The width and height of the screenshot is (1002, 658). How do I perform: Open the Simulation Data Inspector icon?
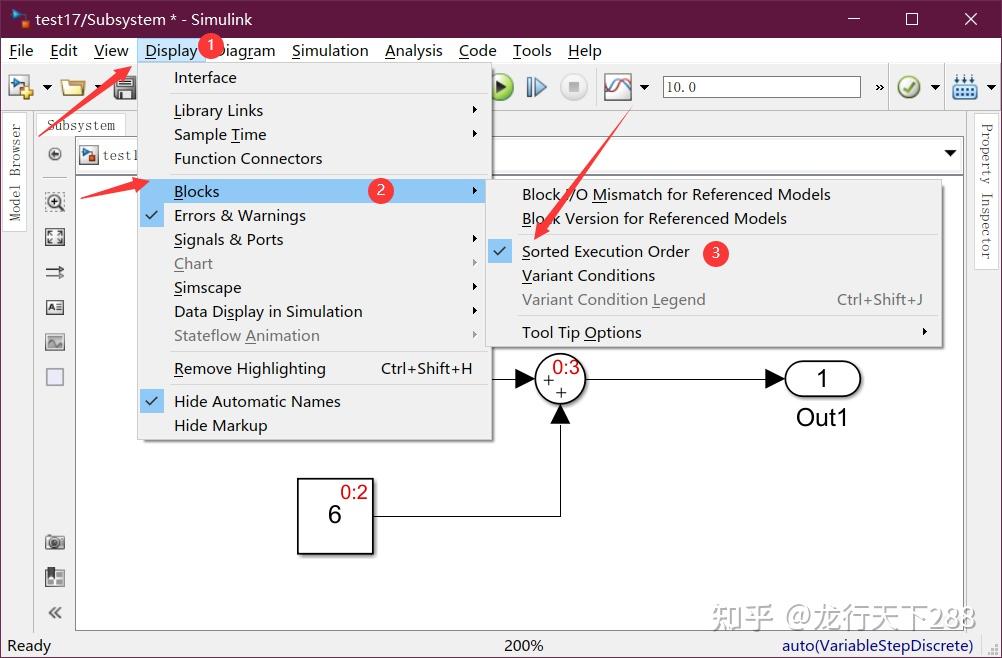[617, 87]
